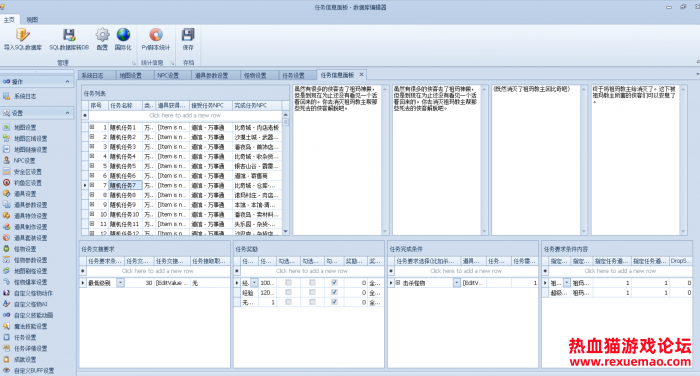The width and height of the screenshot is (700, 376).
Task: Open 地图区域设置 sidebar item
Action: point(30,138)
